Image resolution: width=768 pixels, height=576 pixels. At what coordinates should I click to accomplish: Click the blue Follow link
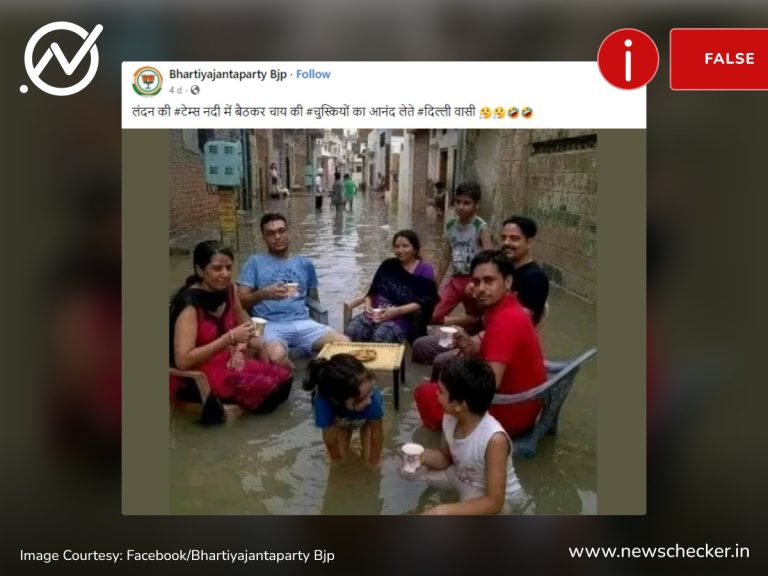(313, 74)
